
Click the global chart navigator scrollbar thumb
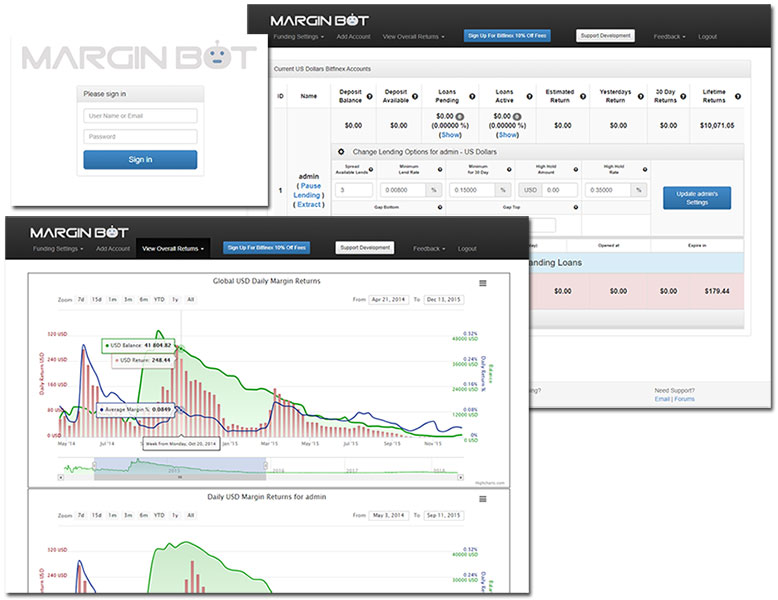click(180, 477)
